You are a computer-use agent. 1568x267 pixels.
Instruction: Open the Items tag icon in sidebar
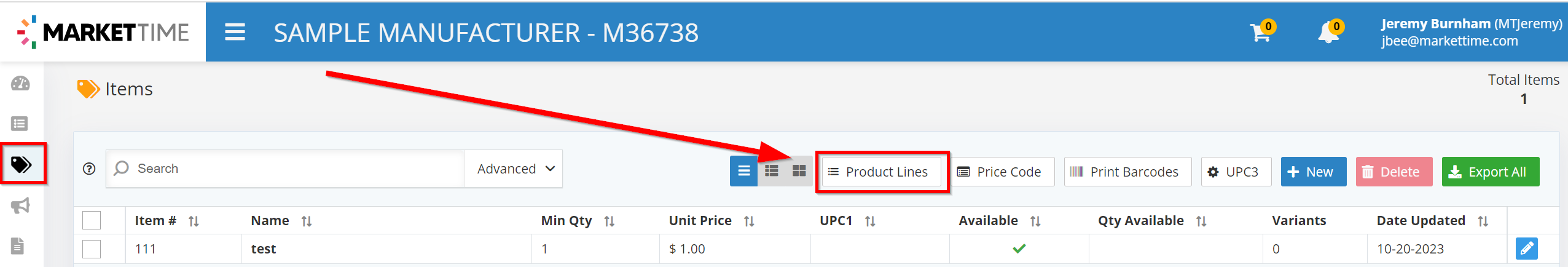click(22, 164)
